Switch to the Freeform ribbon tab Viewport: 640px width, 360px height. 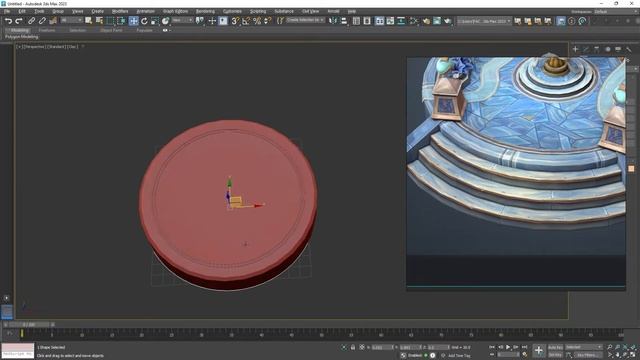click(47, 30)
